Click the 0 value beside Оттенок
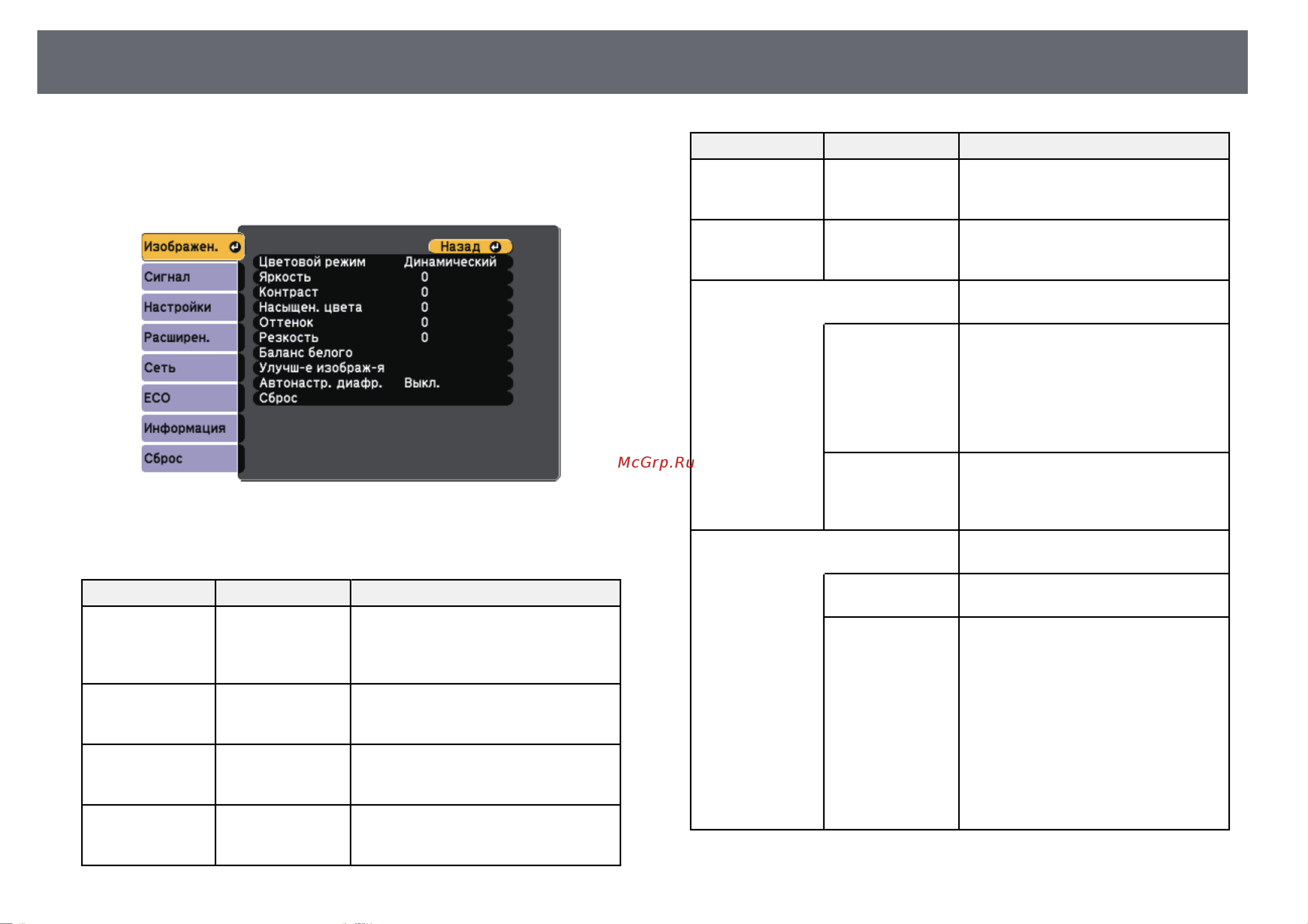The width and height of the screenshot is (1308, 924). coord(424,322)
